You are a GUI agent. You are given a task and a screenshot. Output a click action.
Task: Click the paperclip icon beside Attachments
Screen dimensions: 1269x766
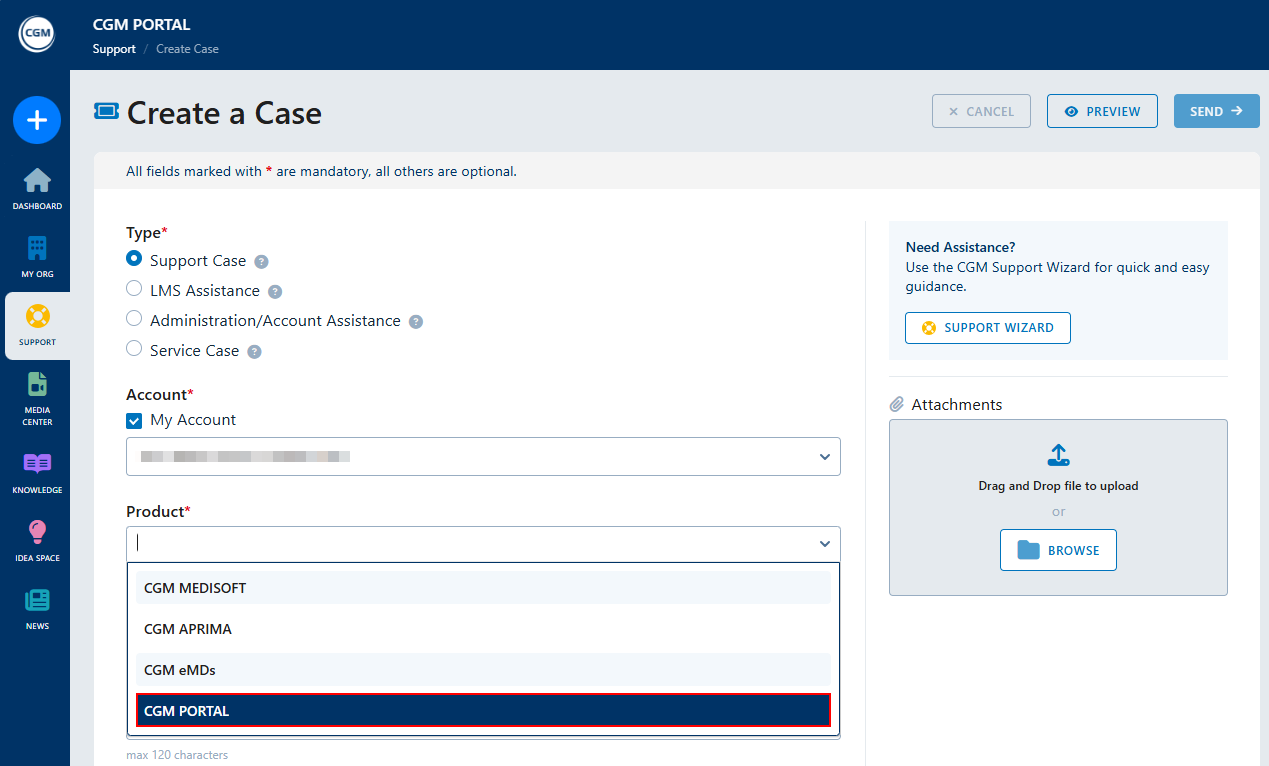(x=897, y=405)
